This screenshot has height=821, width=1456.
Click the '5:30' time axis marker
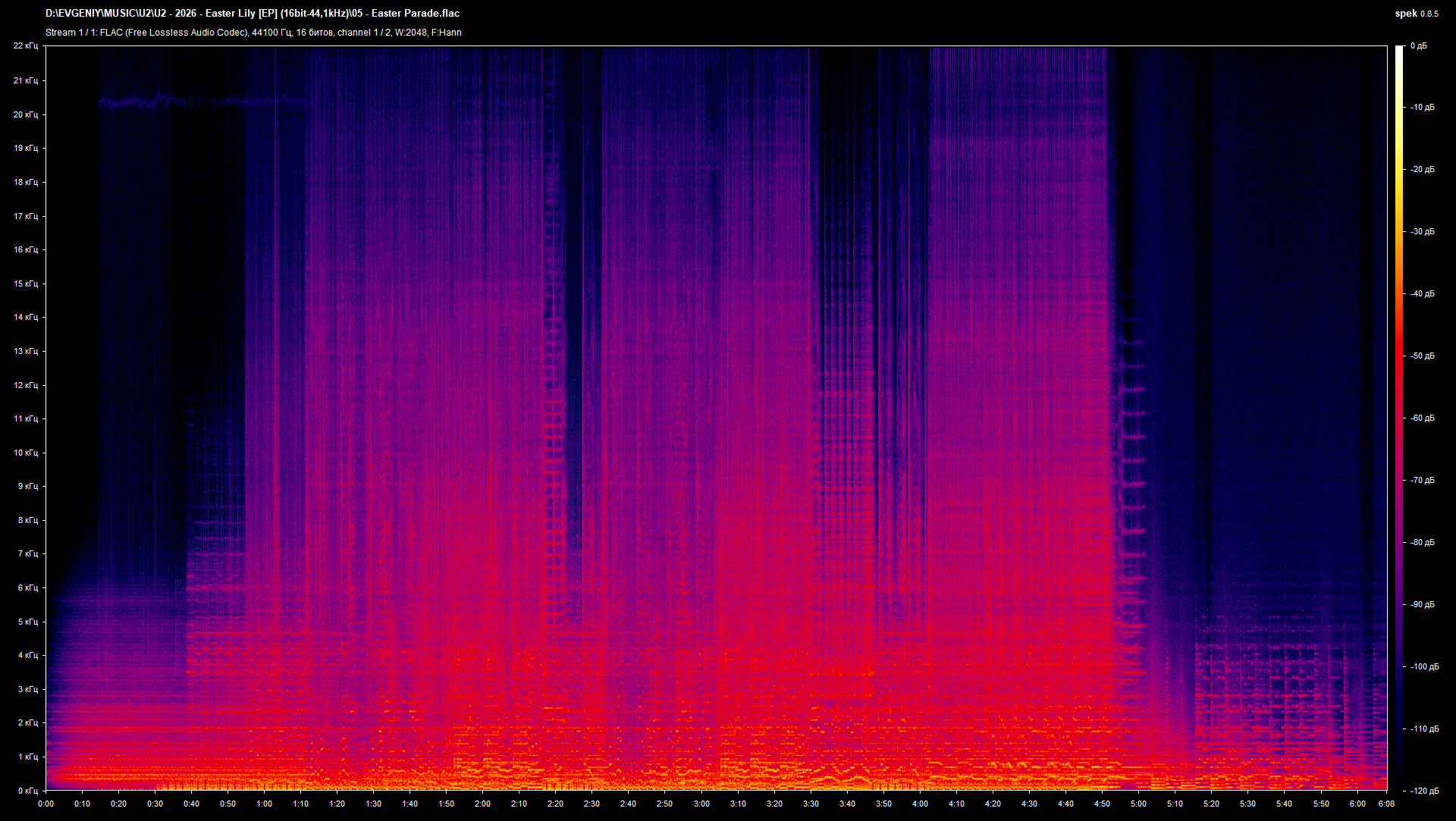tap(1248, 804)
